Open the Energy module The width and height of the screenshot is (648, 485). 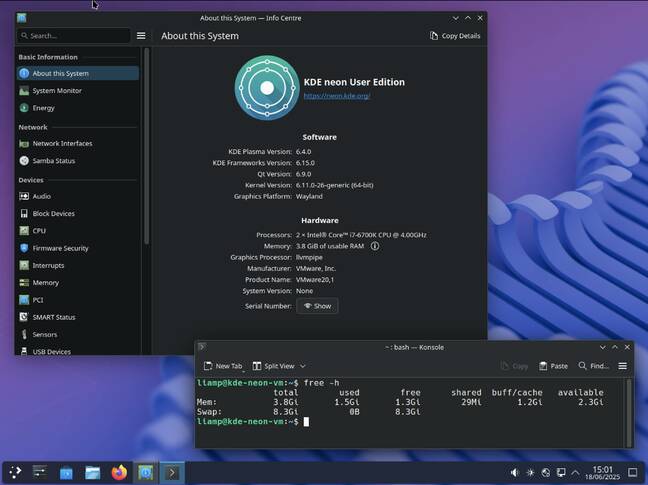click(78, 108)
